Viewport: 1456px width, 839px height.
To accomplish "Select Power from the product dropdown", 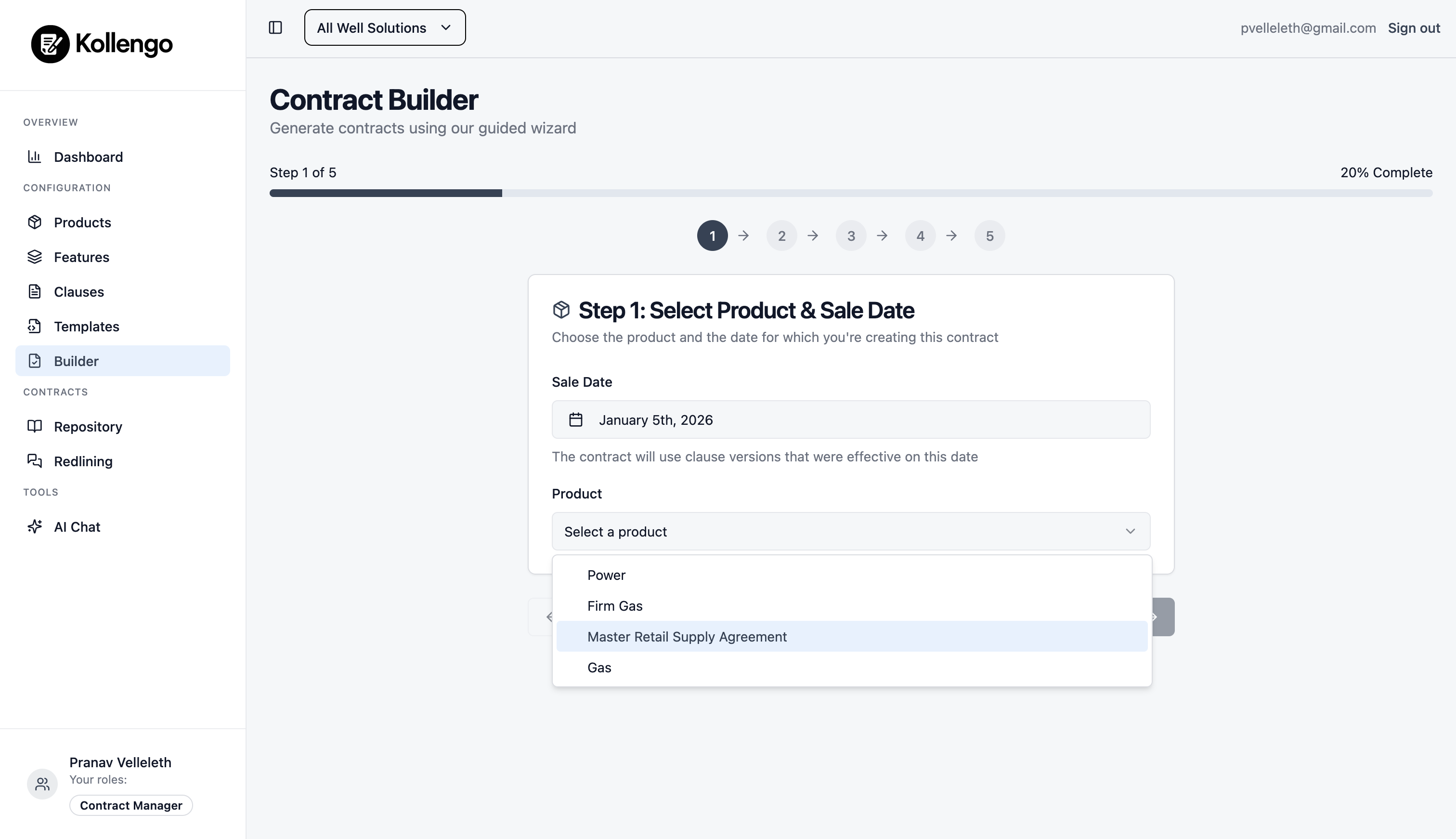I will coord(606,575).
